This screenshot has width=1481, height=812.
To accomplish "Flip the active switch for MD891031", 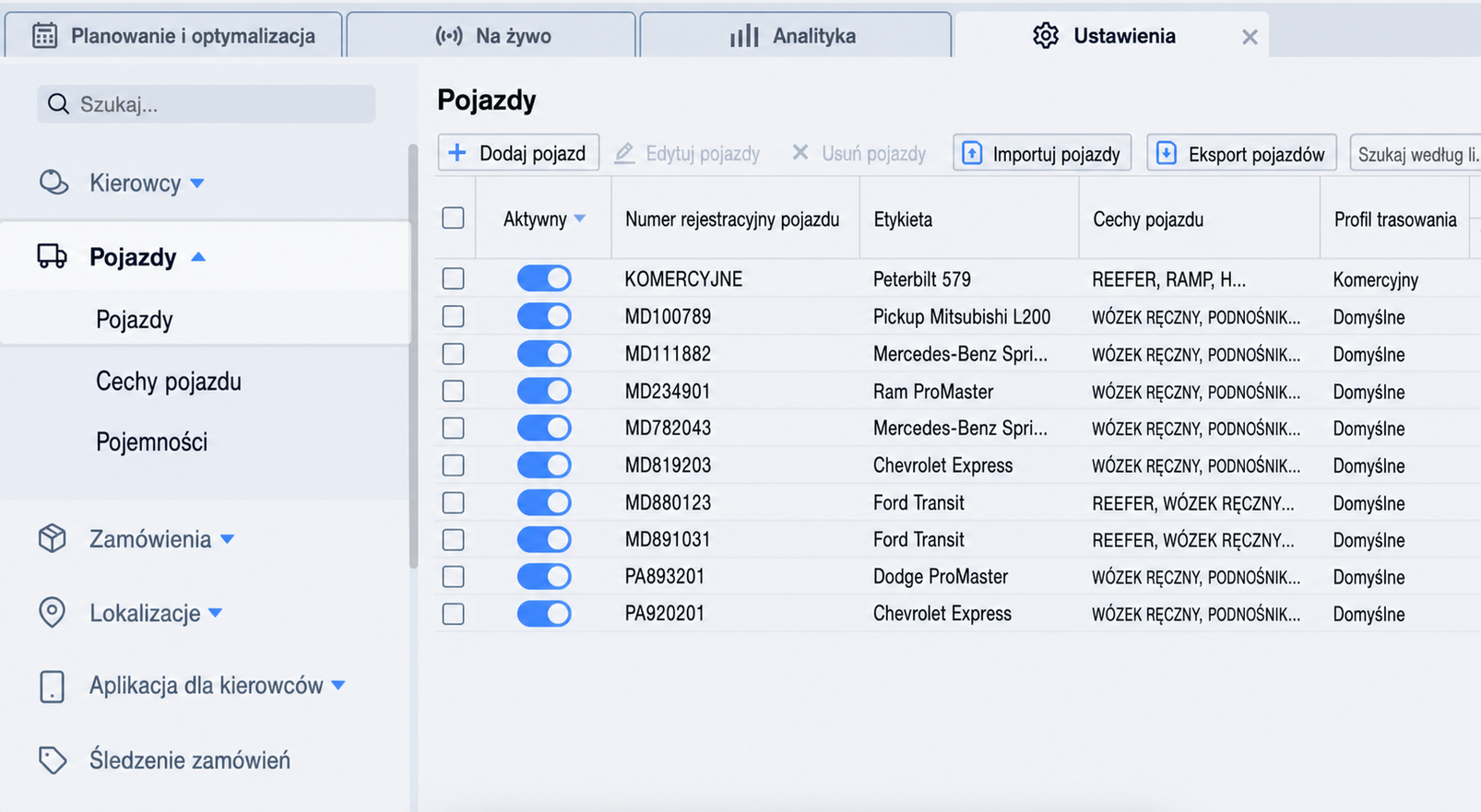I will click(544, 539).
